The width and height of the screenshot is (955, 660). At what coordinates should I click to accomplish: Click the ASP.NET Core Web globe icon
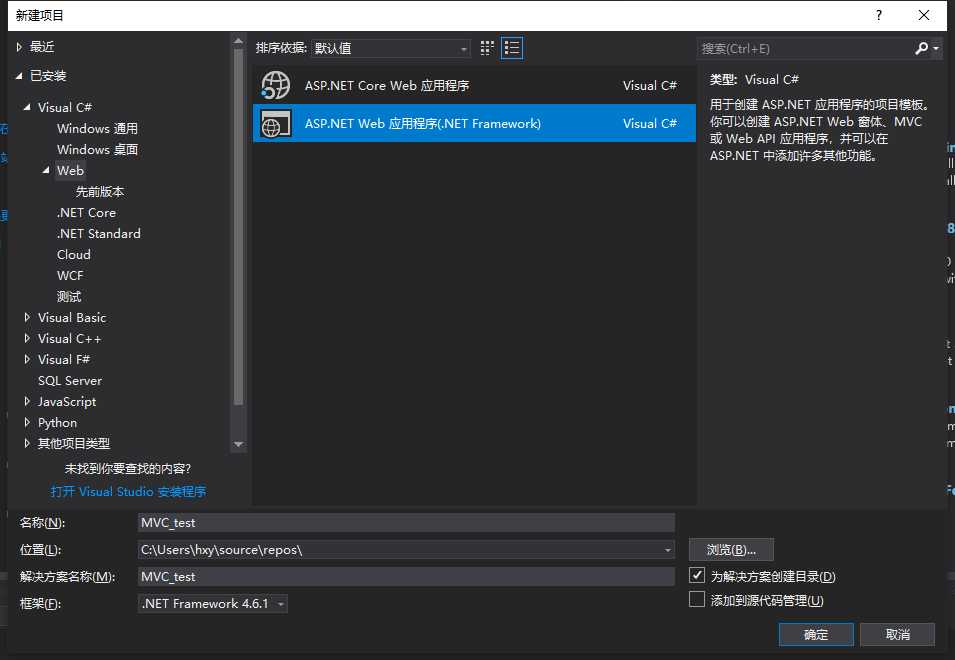tap(275, 85)
